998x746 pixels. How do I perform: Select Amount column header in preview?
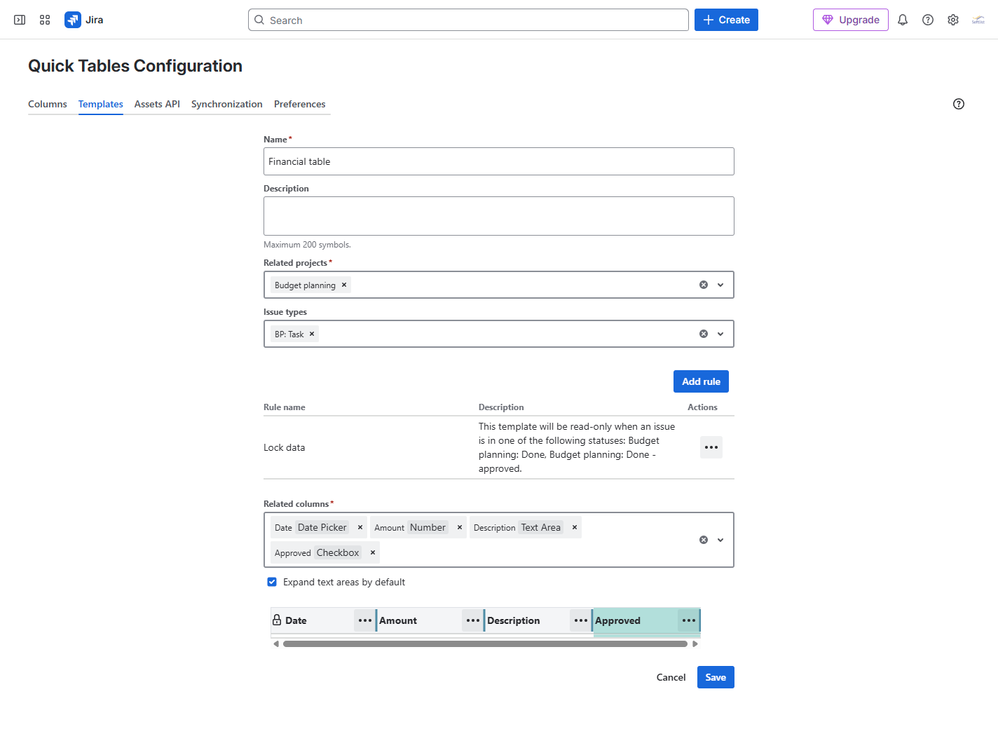pyautogui.click(x=419, y=621)
